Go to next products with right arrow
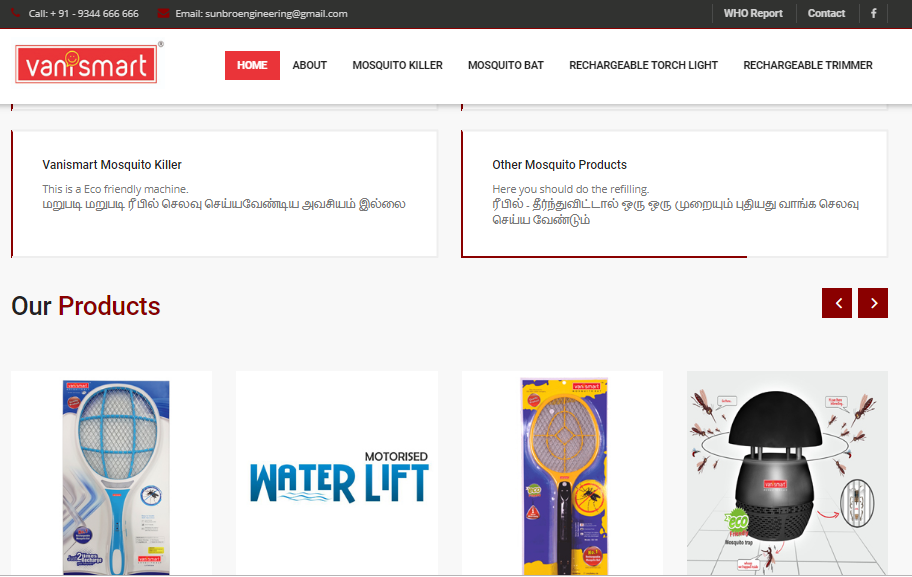The width and height of the screenshot is (912, 577). 873,303
